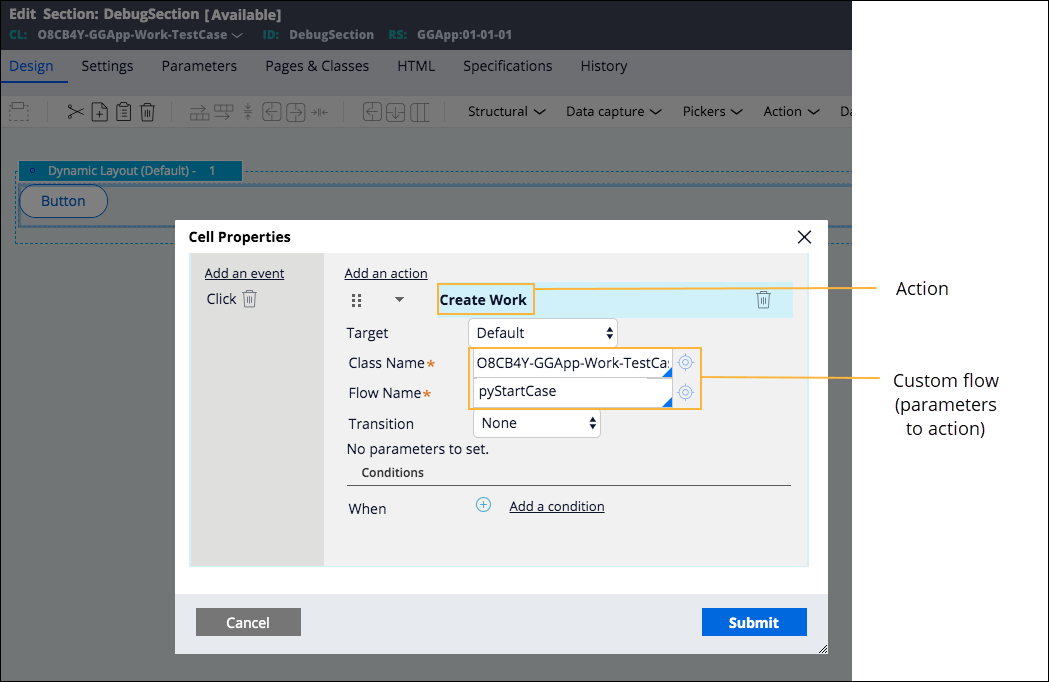Image resolution: width=1049 pixels, height=682 pixels.
Task: Delete the Click event with trash icon
Action: pyautogui.click(x=250, y=299)
